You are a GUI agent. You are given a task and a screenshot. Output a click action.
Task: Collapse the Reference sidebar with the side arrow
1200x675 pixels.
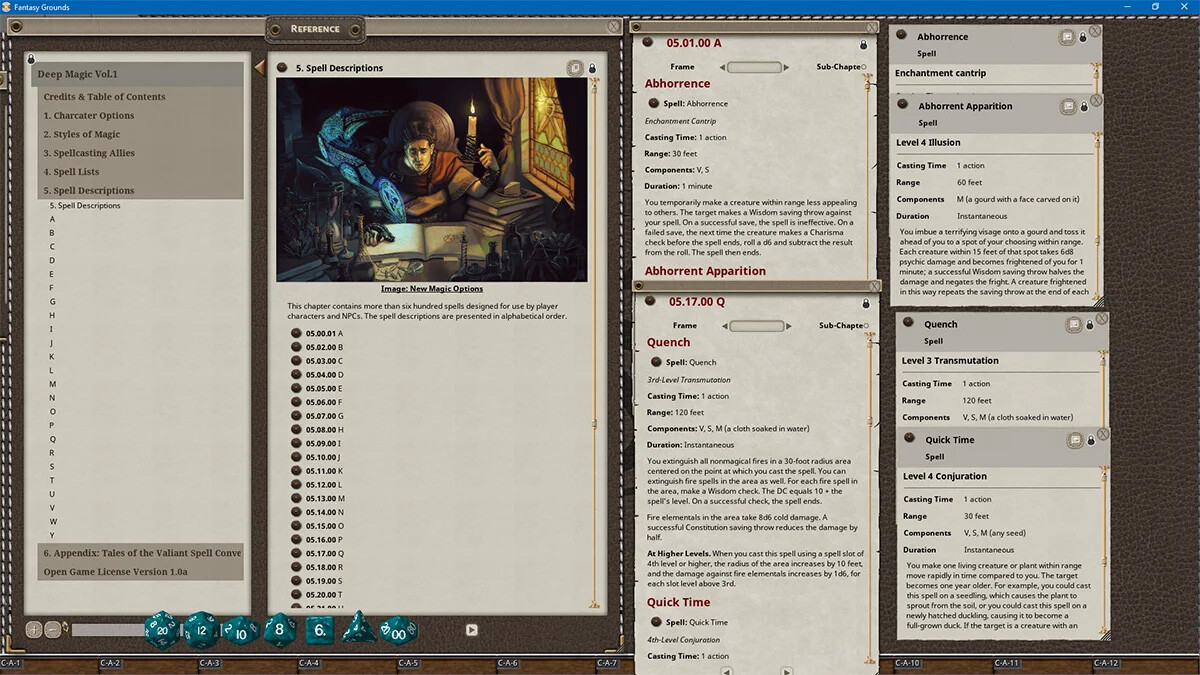tap(260, 66)
